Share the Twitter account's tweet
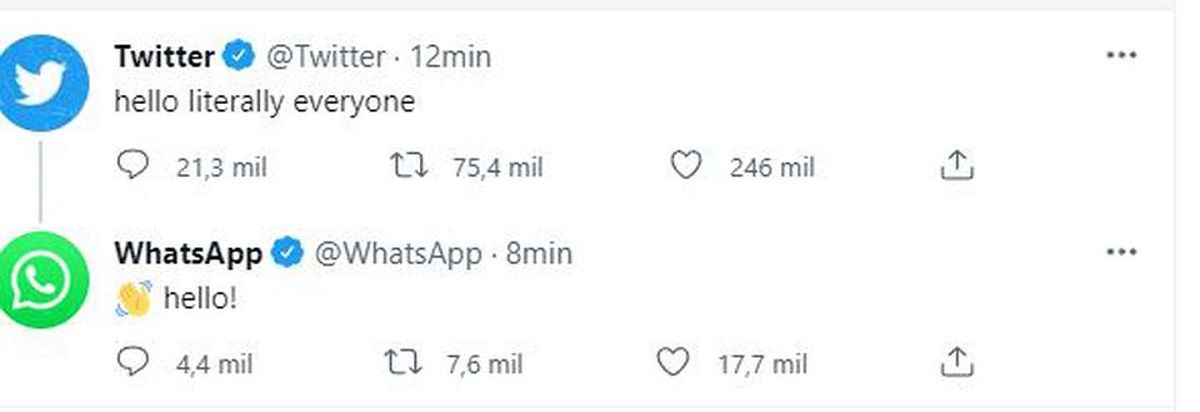Image resolution: width=1200 pixels, height=412 pixels. [x=957, y=167]
